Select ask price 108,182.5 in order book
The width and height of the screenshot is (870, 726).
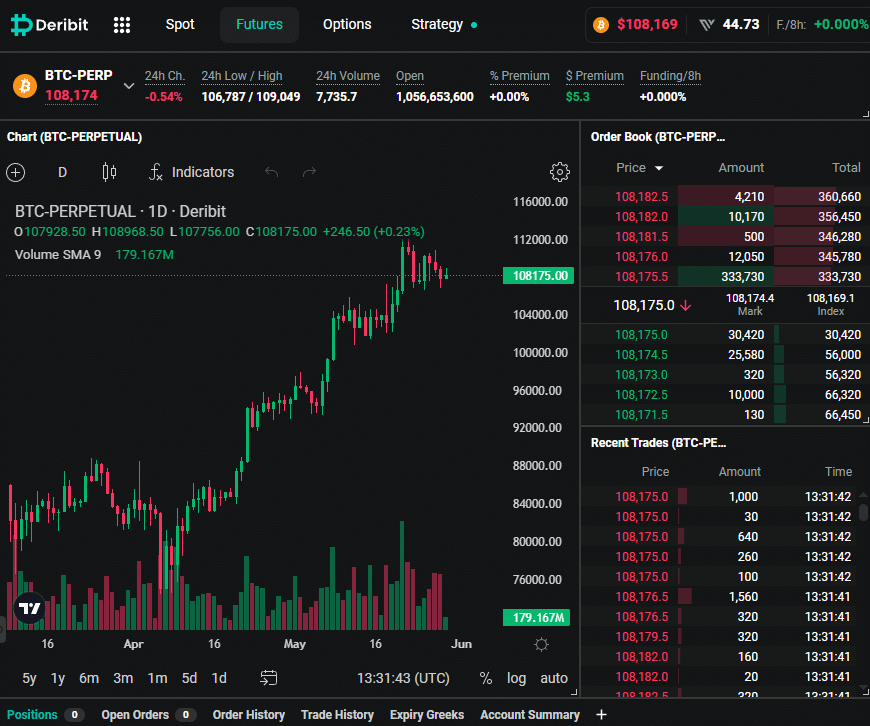641,196
